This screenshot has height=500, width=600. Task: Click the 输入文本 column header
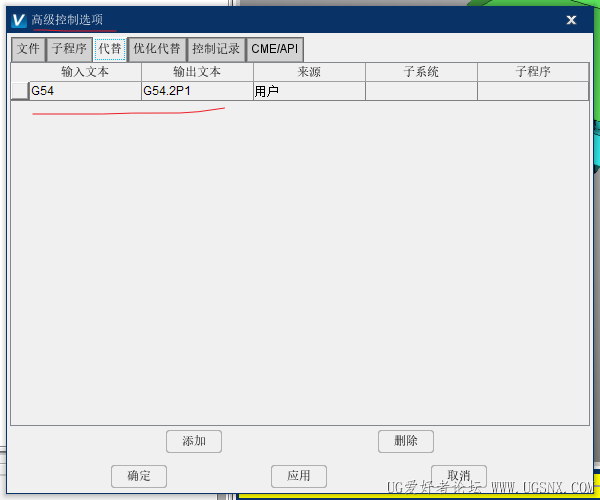[x=85, y=72]
